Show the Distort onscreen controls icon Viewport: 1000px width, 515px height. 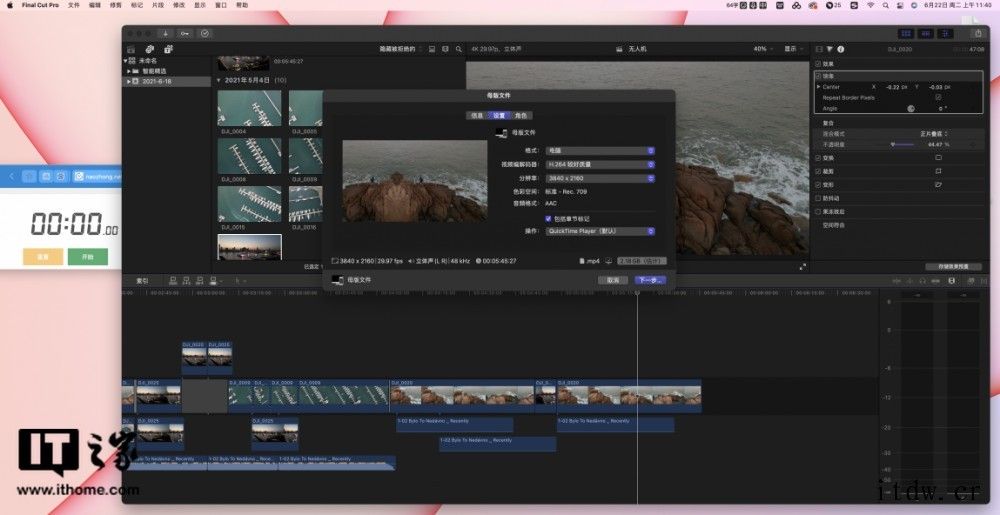(x=938, y=184)
